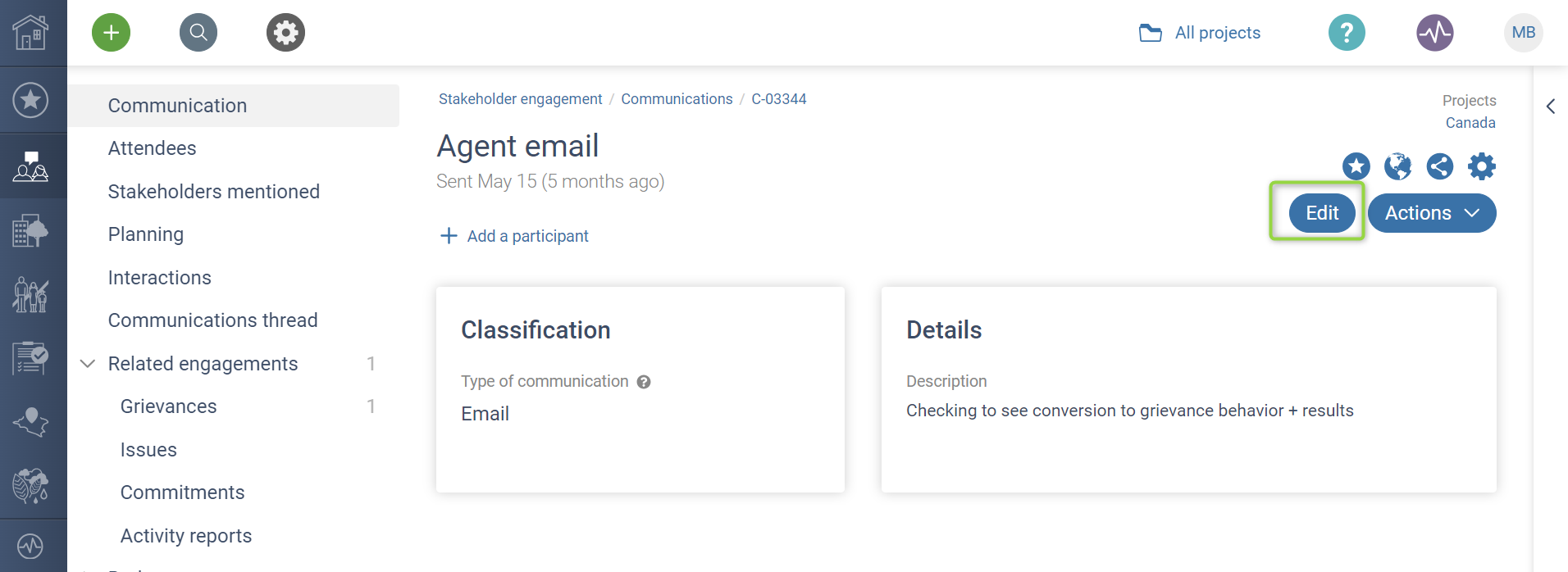This screenshot has width=1568, height=572.
Task: Click Add a participant link
Action: [527, 236]
